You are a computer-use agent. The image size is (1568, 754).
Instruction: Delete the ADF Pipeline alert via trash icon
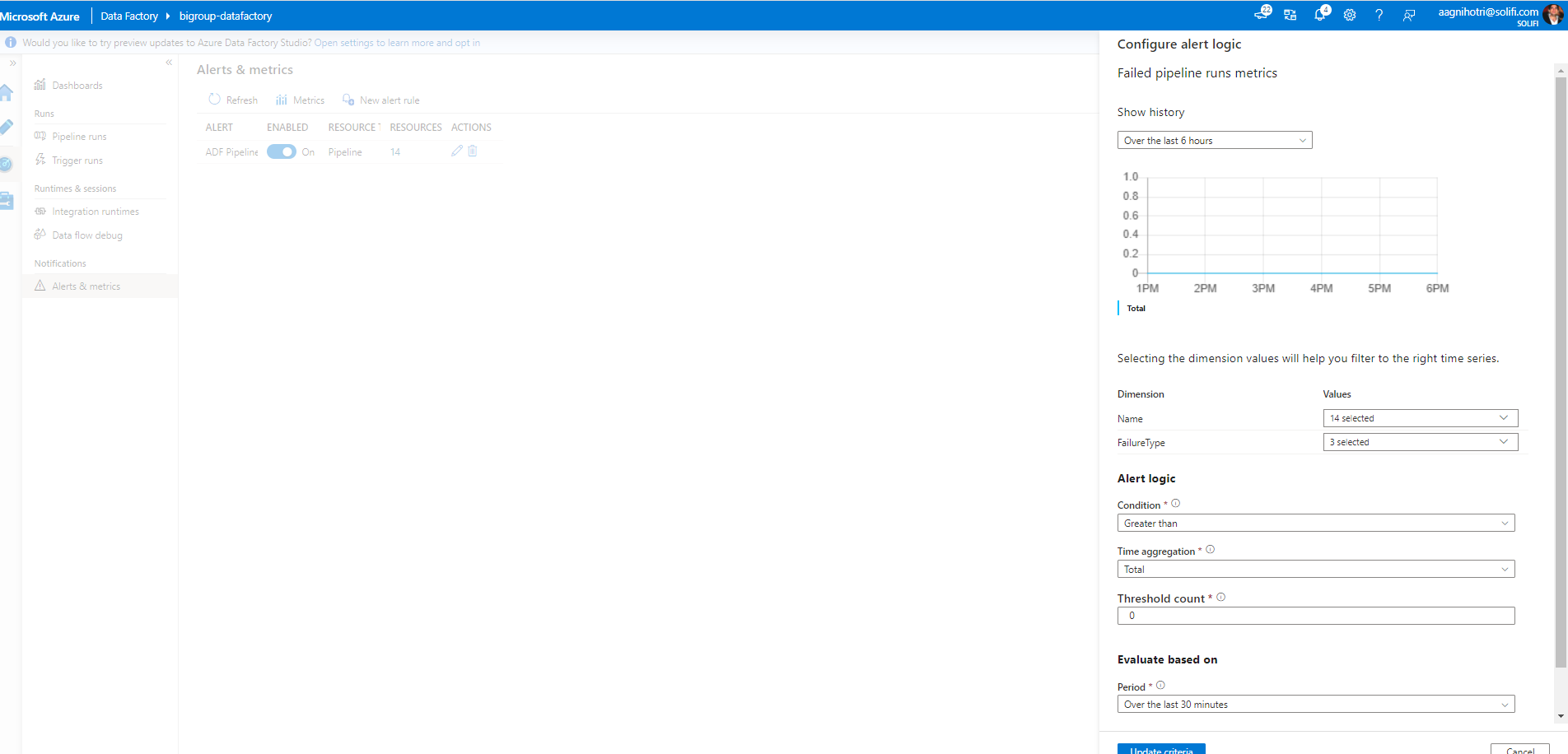(x=472, y=151)
